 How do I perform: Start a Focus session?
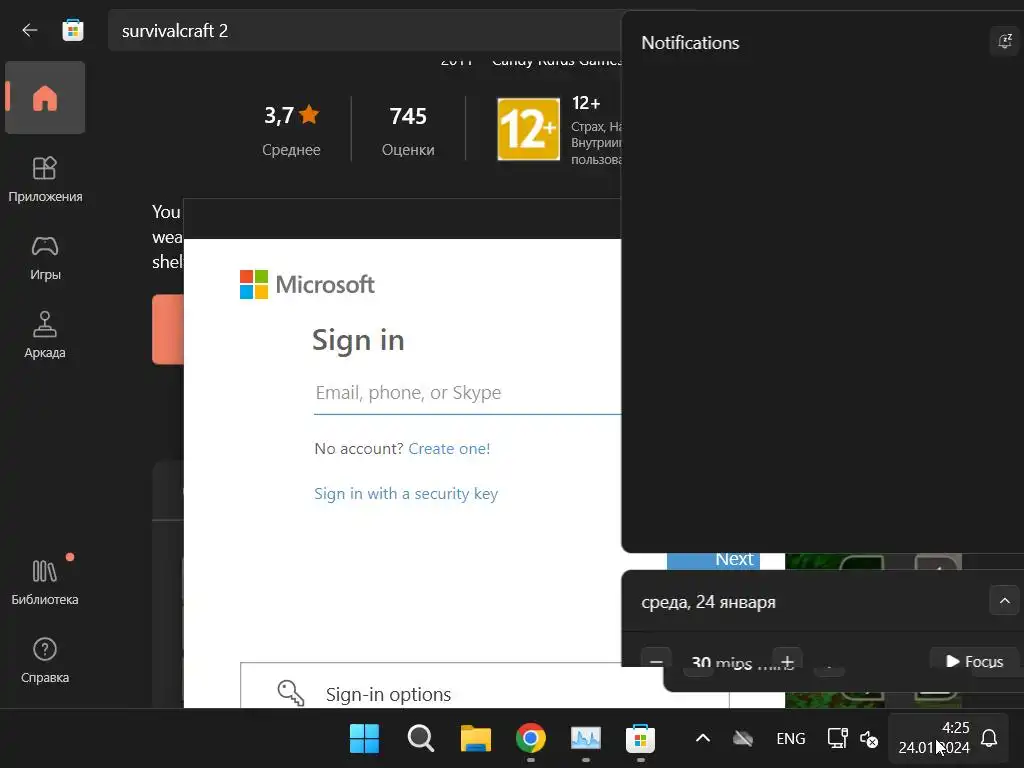[x=974, y=661]
